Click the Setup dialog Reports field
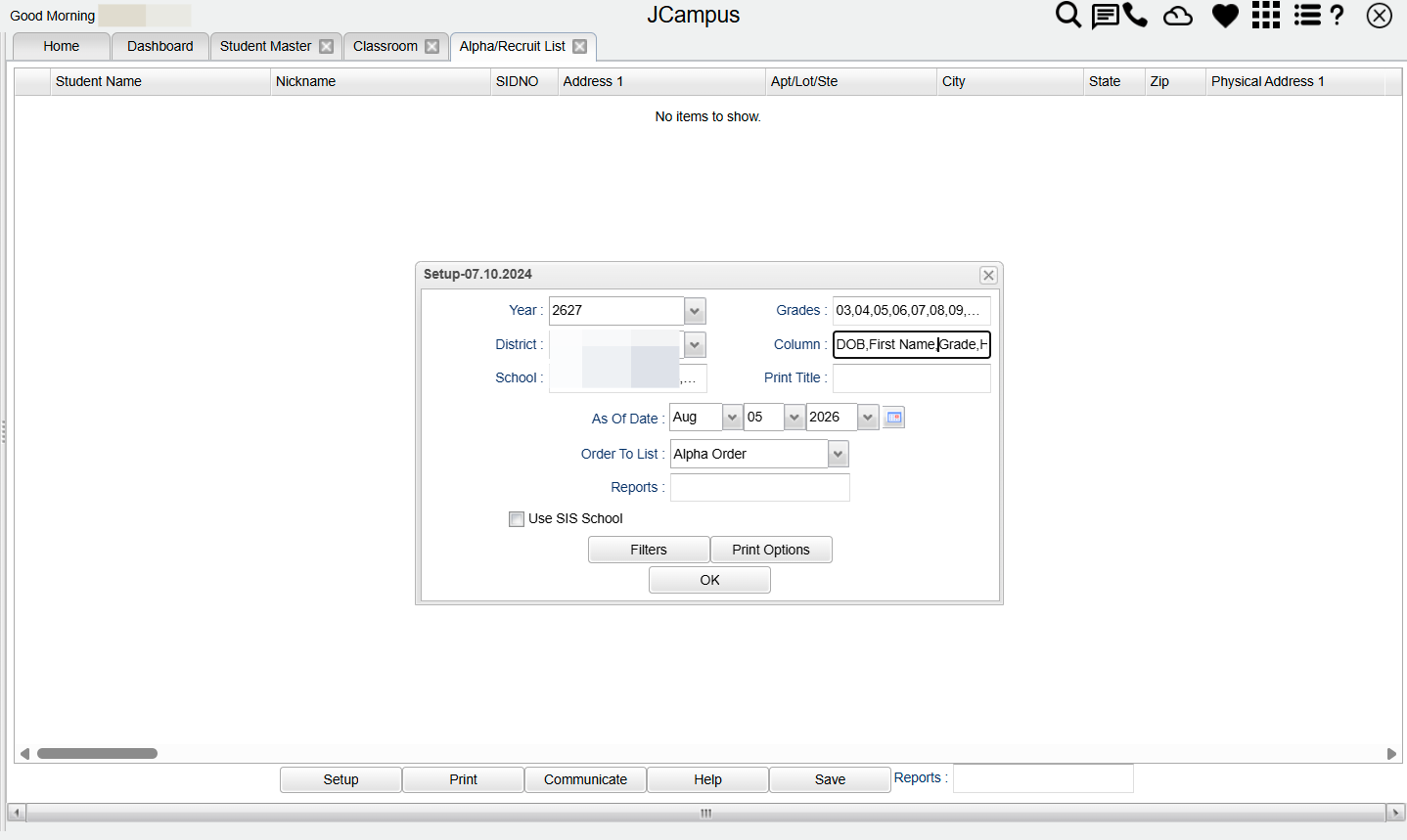Viewport: 1407px width, 840px height. (759, 487)
